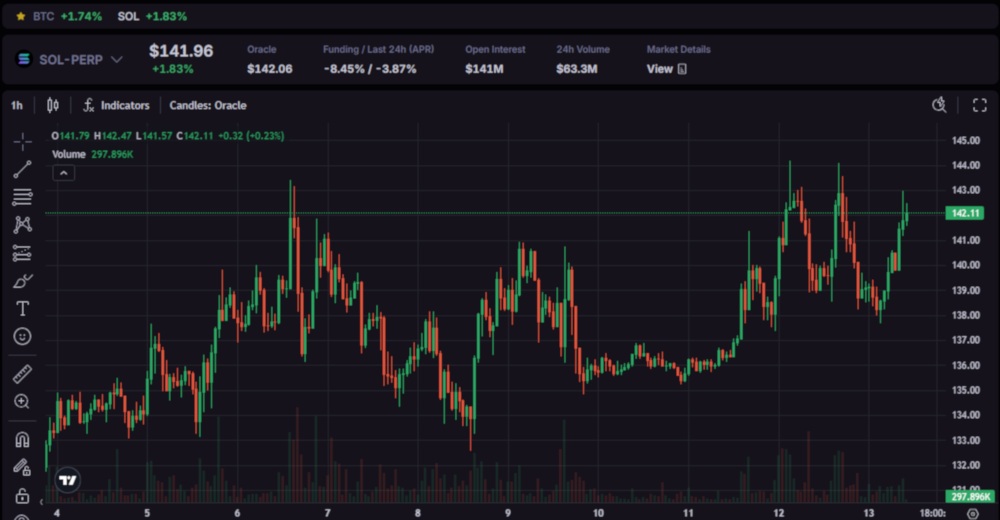The height and width of the screenshot is (520, 1000).
Task: Click the Market Details View link
Action: (666, 69)
